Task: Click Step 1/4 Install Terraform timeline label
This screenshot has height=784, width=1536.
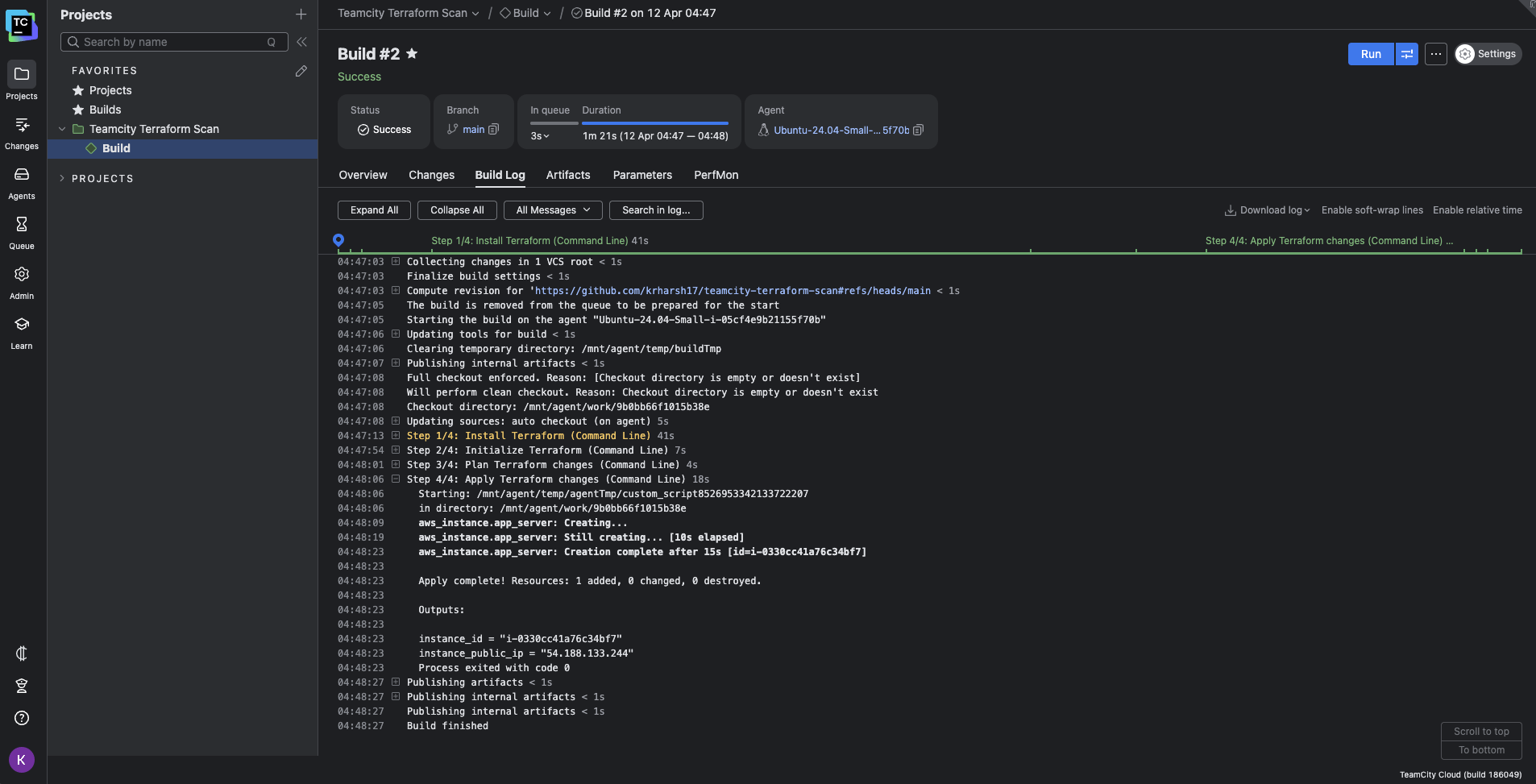Action: click(540, 241)
